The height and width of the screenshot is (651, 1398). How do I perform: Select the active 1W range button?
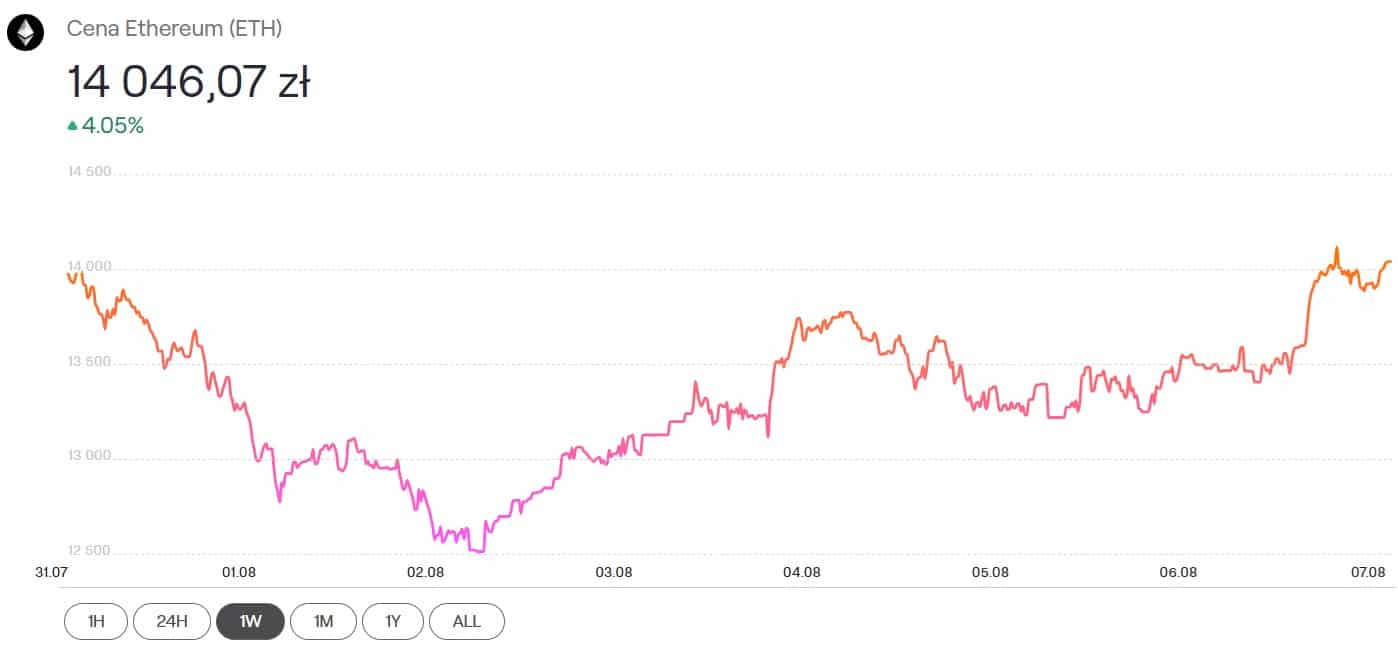250,621
